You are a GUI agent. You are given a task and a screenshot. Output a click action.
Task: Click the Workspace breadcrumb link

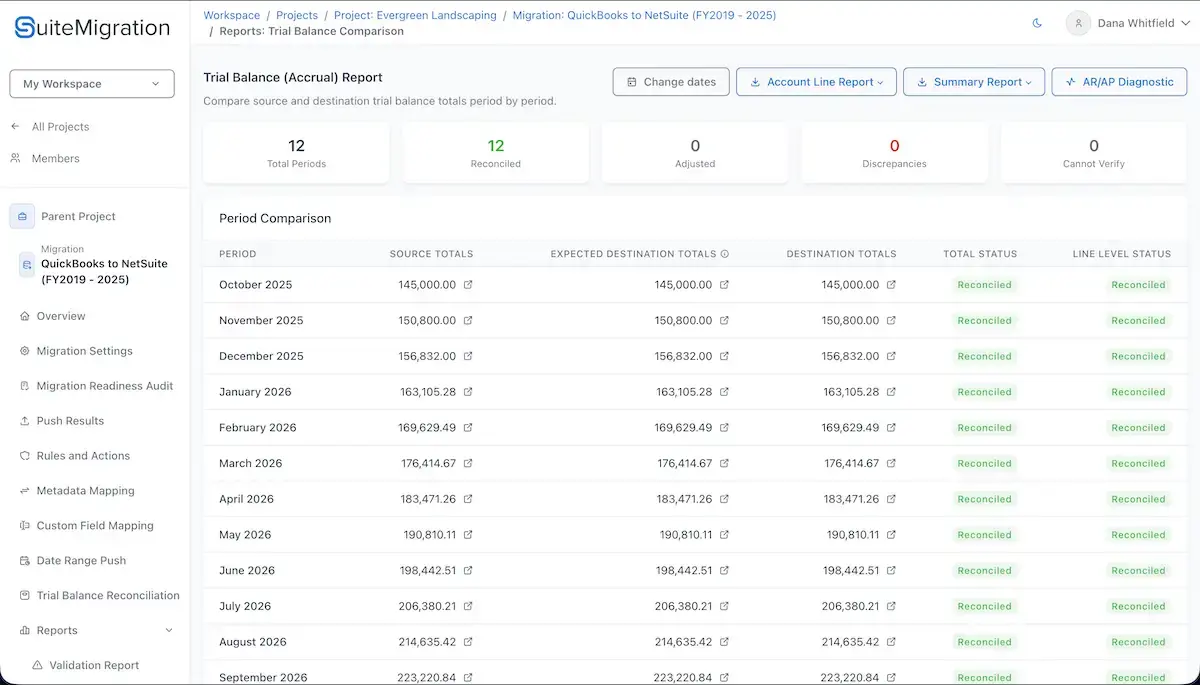231,15
